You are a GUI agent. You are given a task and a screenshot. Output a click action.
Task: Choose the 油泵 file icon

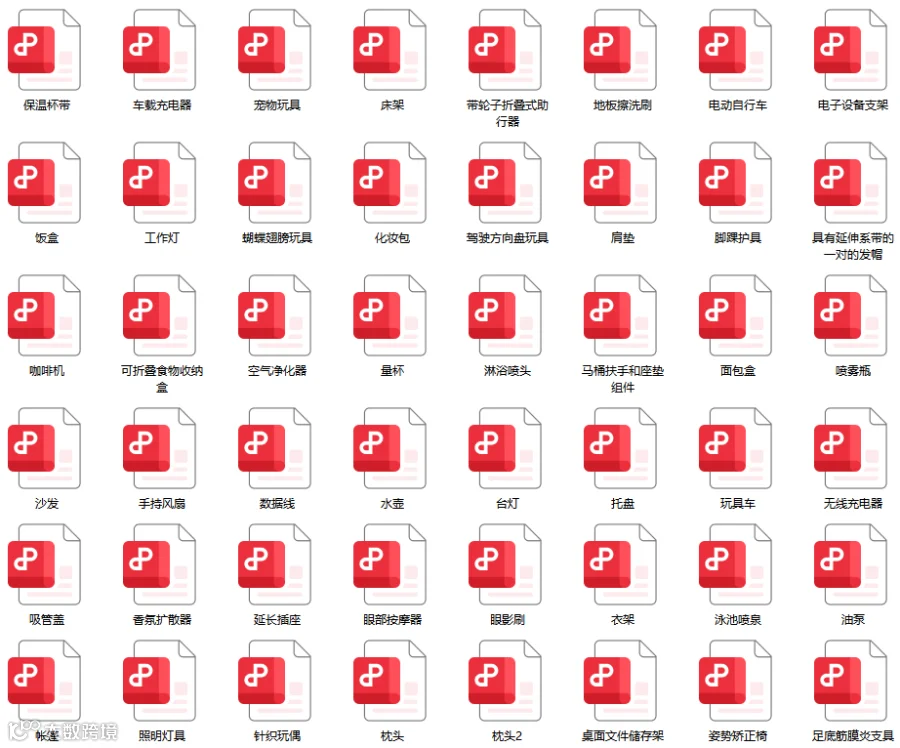(851, 564)
